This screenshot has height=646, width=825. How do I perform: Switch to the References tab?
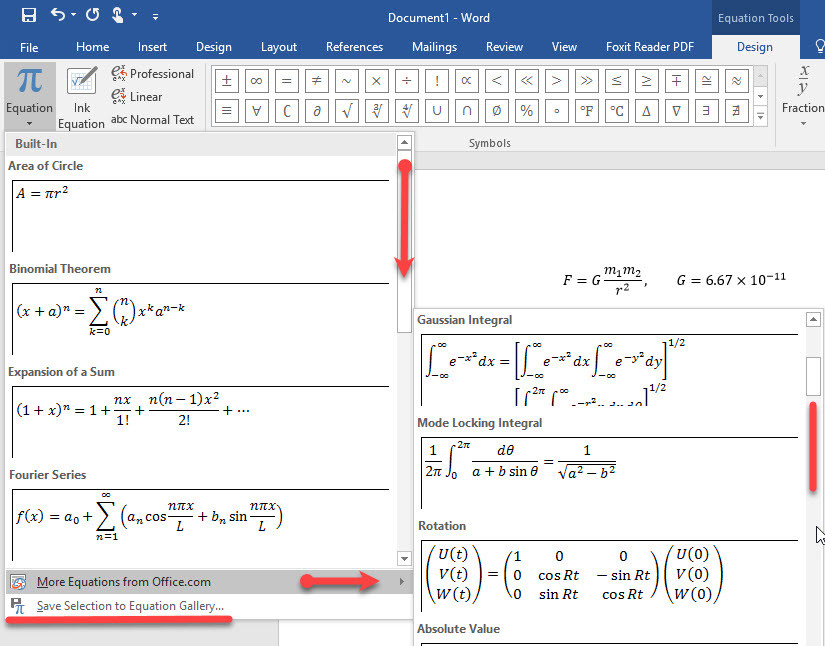click(x=354, y=47)
